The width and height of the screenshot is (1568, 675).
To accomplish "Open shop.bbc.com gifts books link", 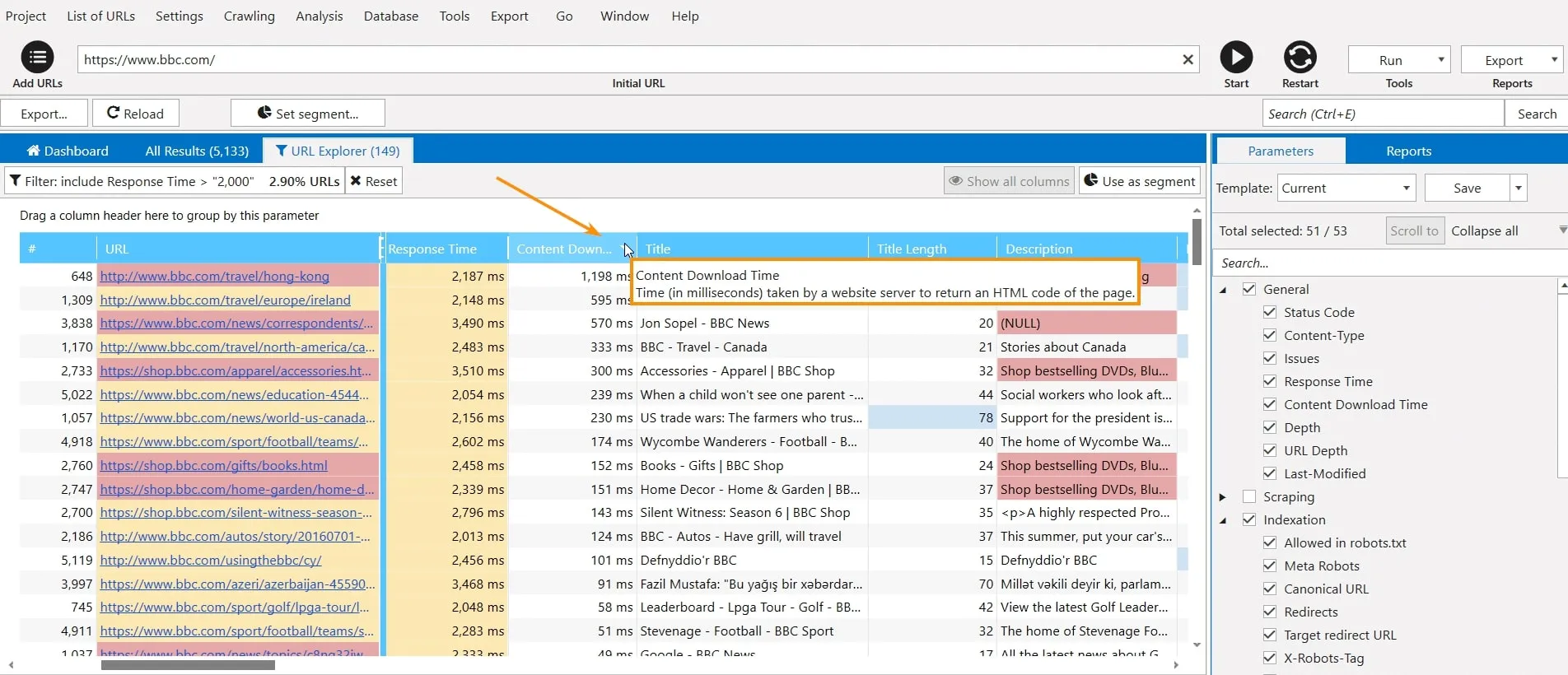I will [x=213, y=466].
